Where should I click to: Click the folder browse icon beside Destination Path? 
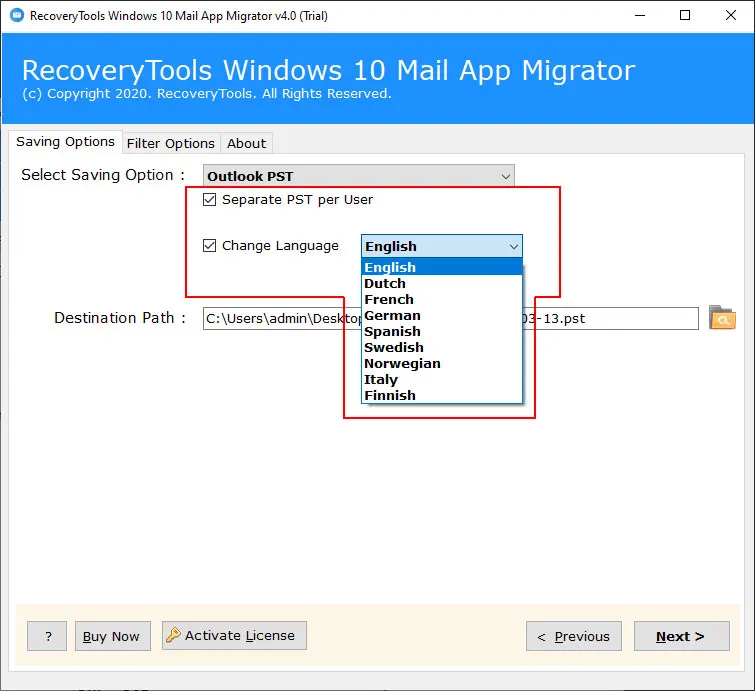coord(722,319)
